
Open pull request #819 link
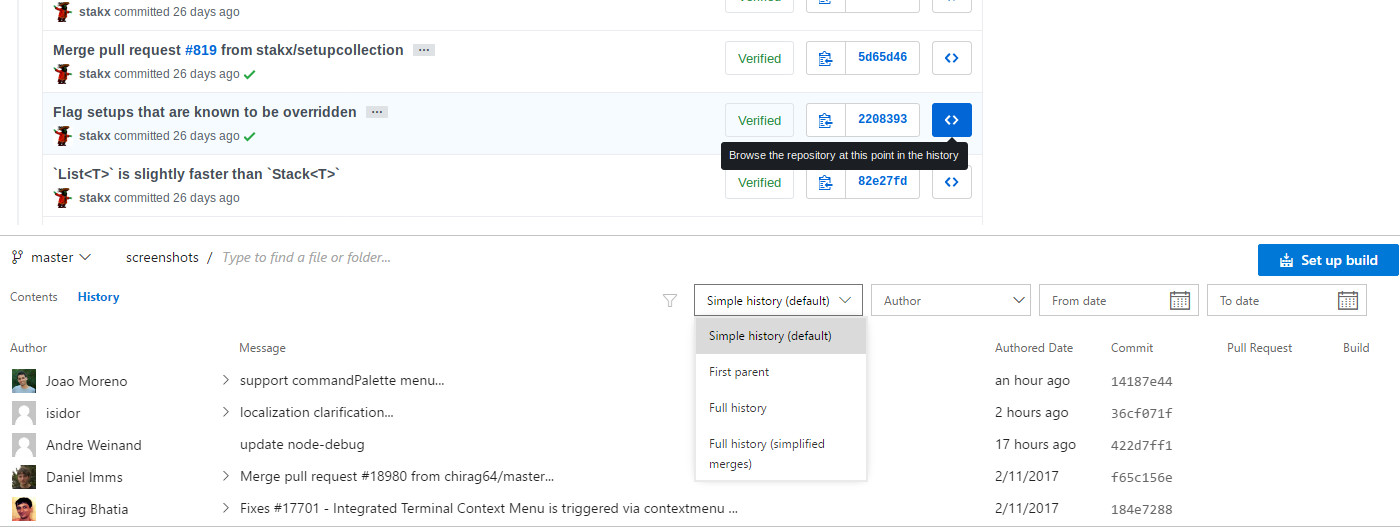click(x=200, y=50)
